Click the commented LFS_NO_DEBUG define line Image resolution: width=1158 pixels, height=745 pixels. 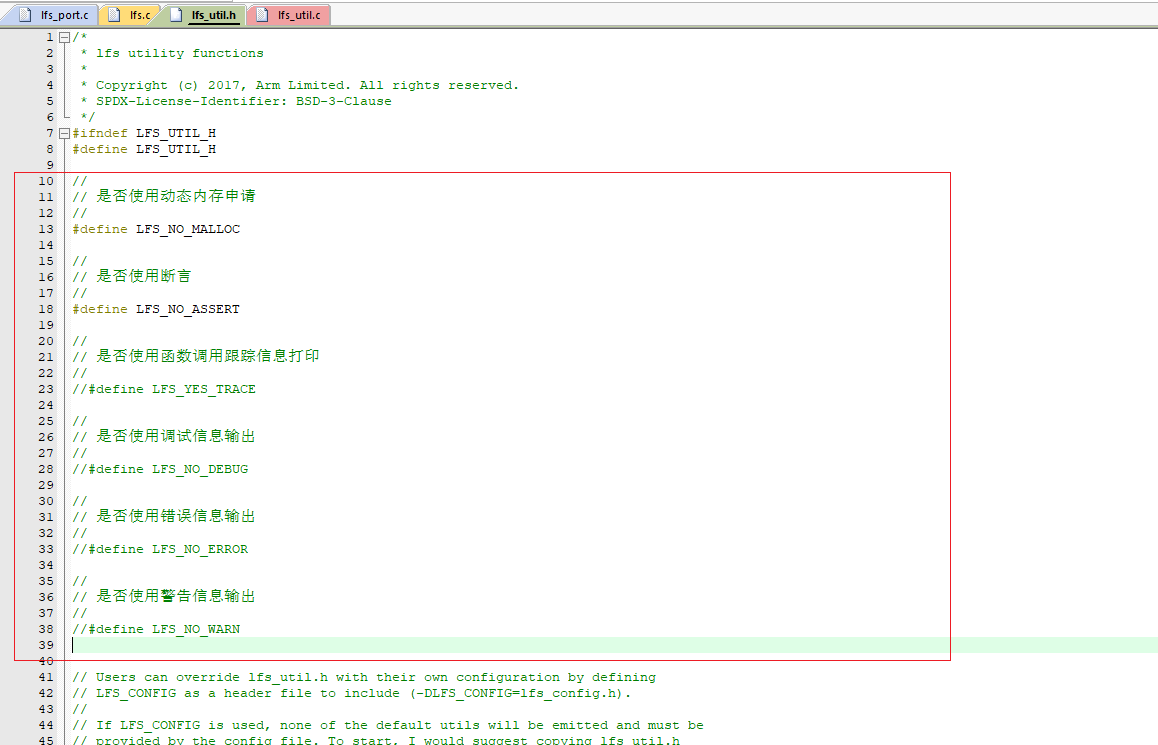(160, 469)
